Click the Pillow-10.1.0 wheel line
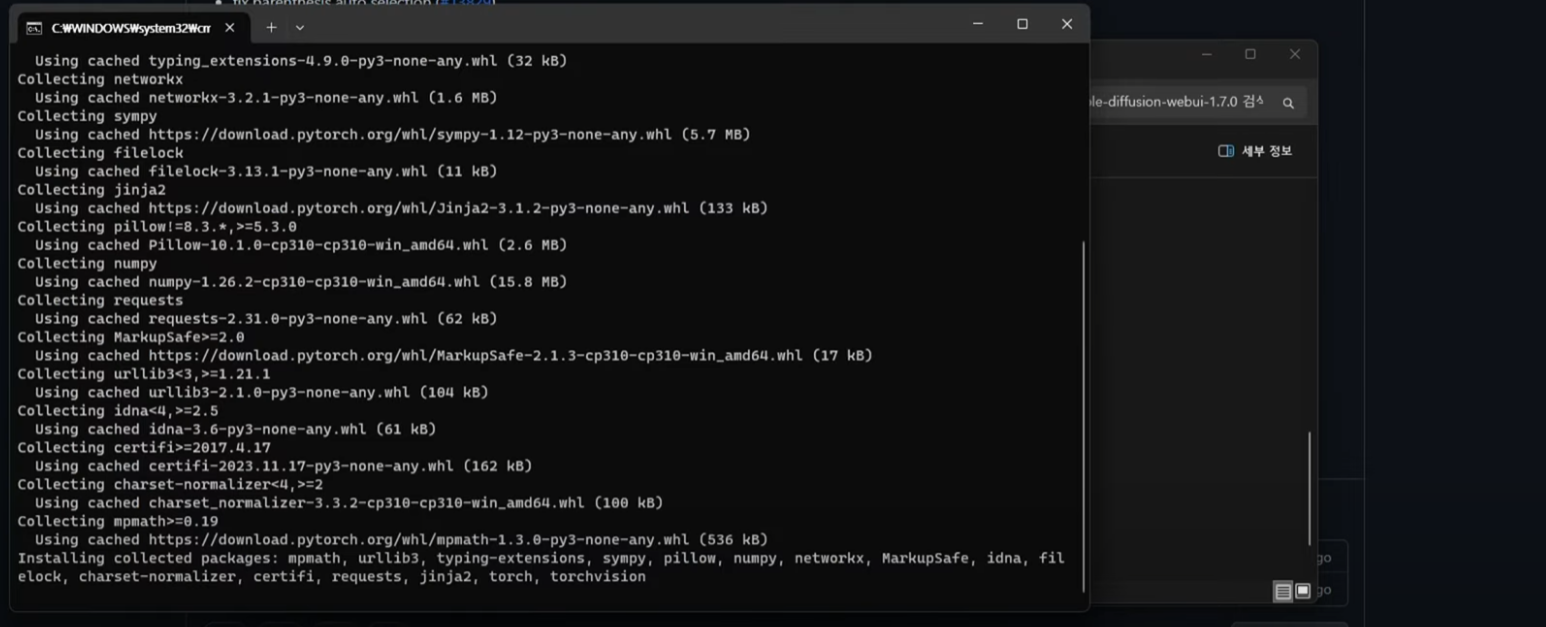Screen dimensions: 1546x627 301,245
